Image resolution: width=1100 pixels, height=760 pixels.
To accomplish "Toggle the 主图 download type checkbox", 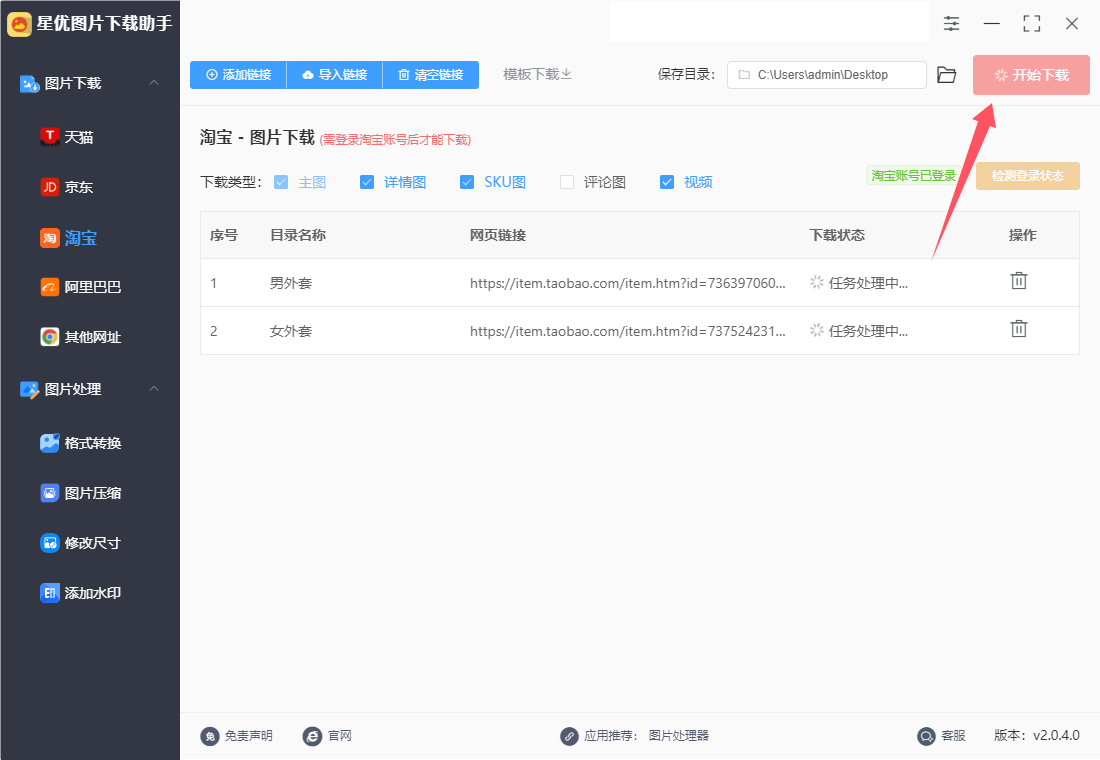I will tap(281, 182).
